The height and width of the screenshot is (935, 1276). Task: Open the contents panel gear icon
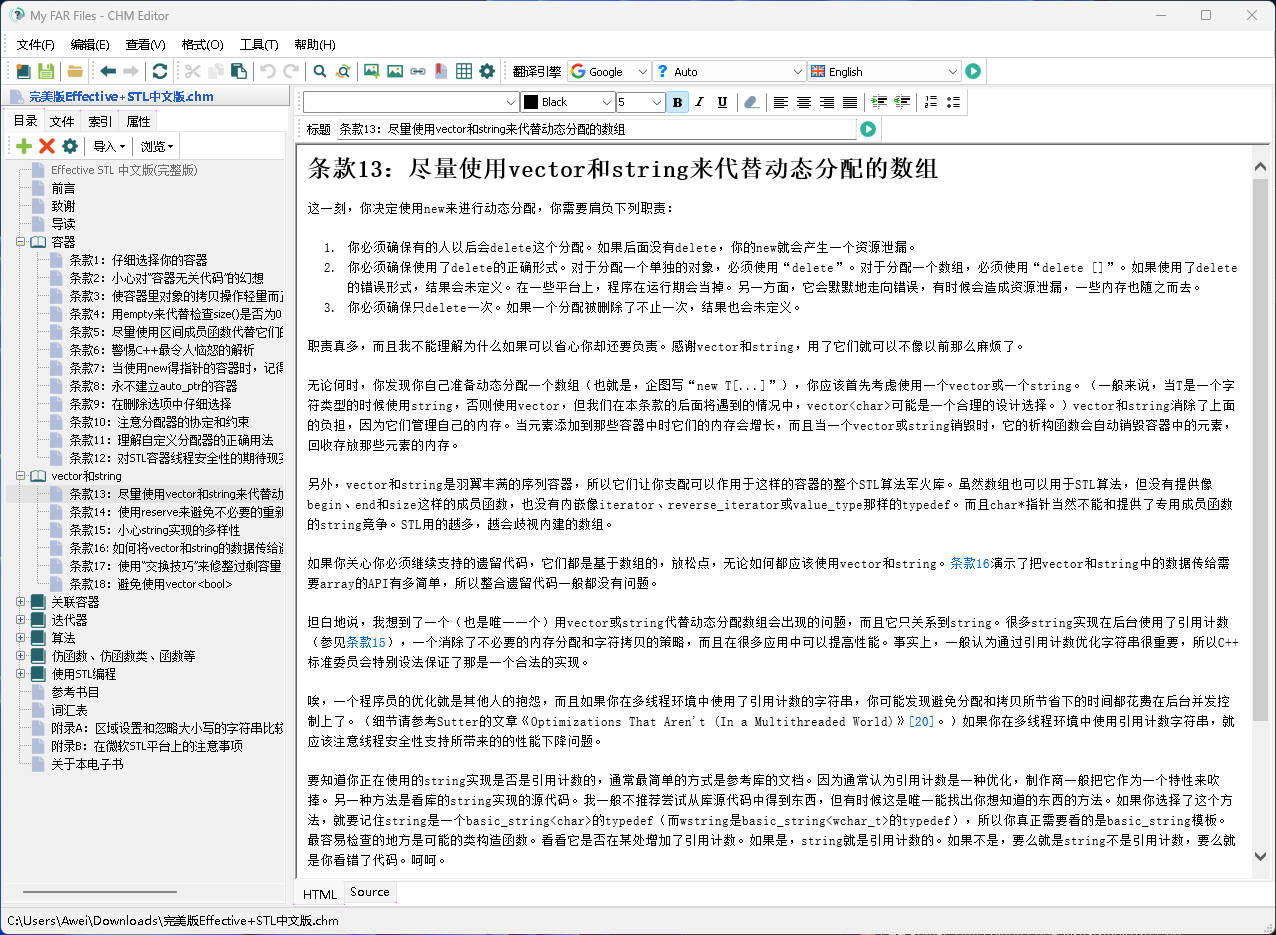[70, 146]
